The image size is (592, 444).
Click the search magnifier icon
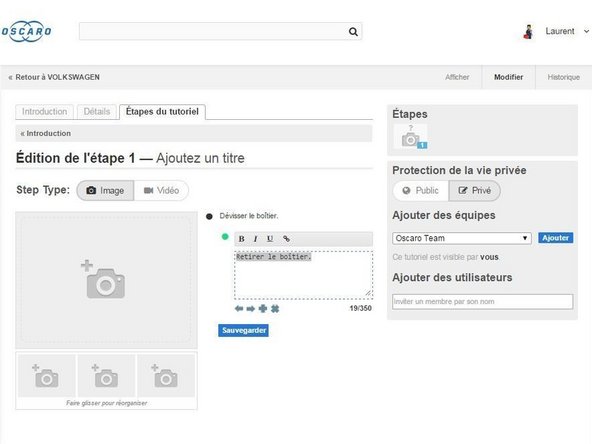353,32
